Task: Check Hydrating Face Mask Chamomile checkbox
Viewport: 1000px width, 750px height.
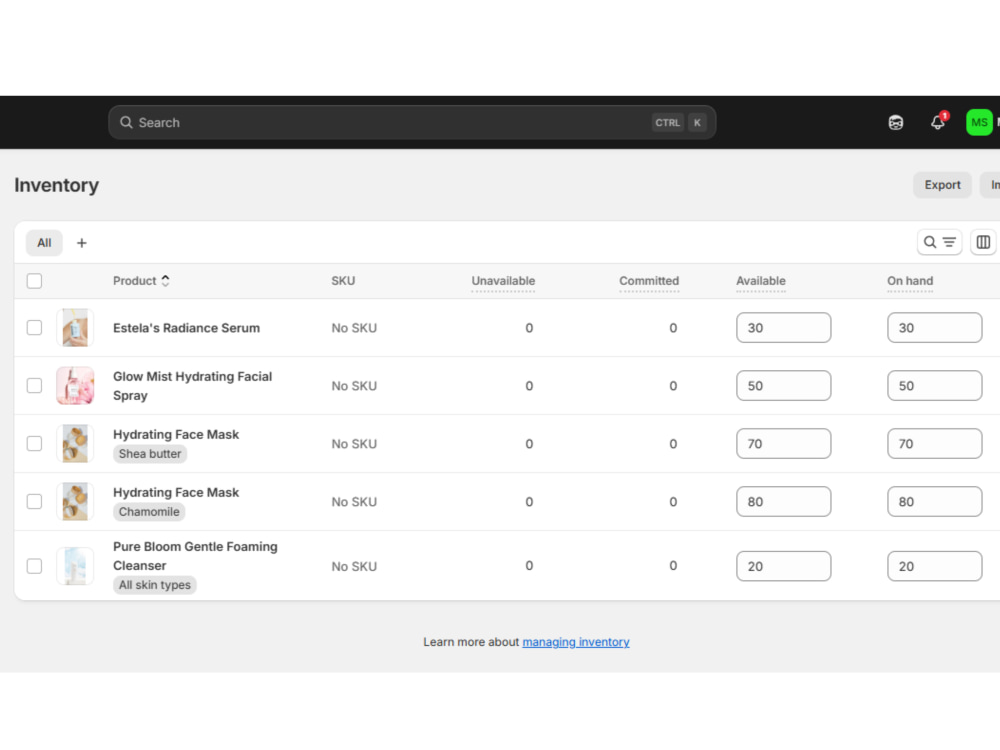Action: [34, 502]
